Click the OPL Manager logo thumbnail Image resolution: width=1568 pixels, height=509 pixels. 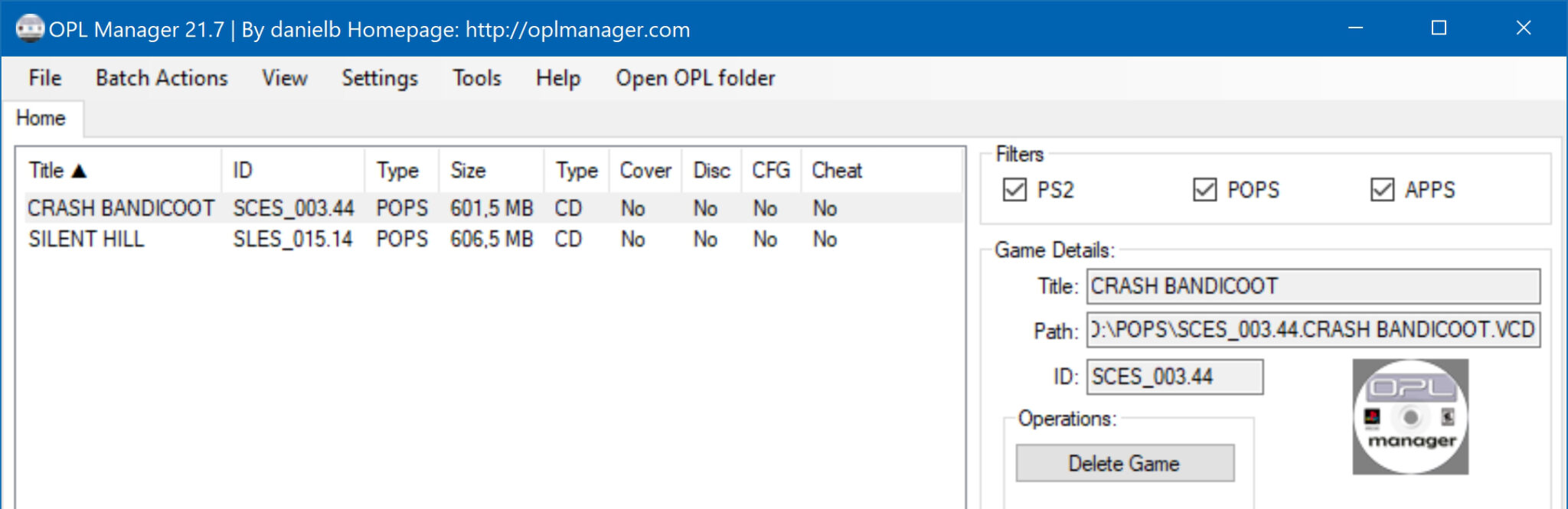[x=1410, y=416]
